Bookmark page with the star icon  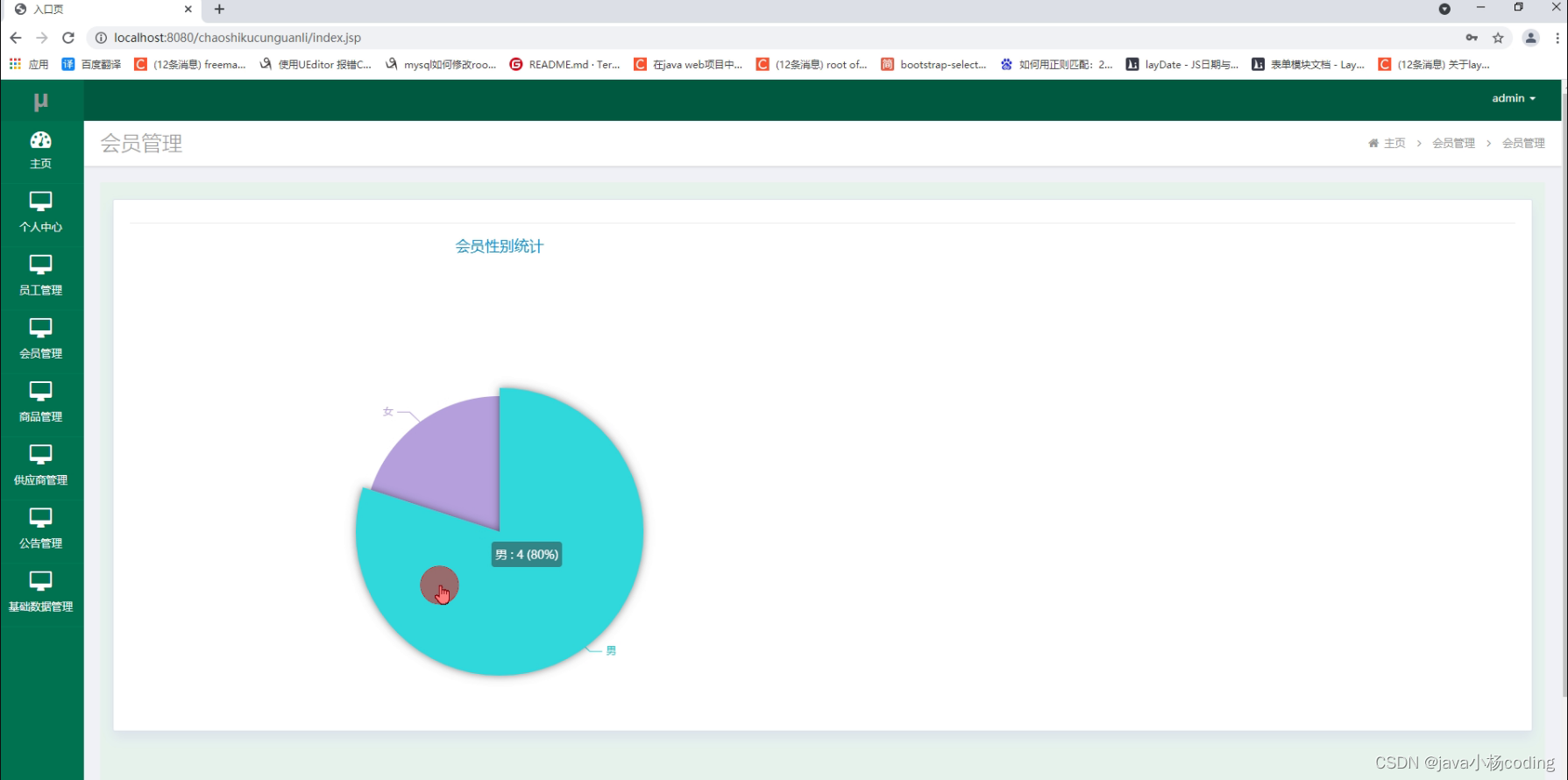pos(1498,38)
